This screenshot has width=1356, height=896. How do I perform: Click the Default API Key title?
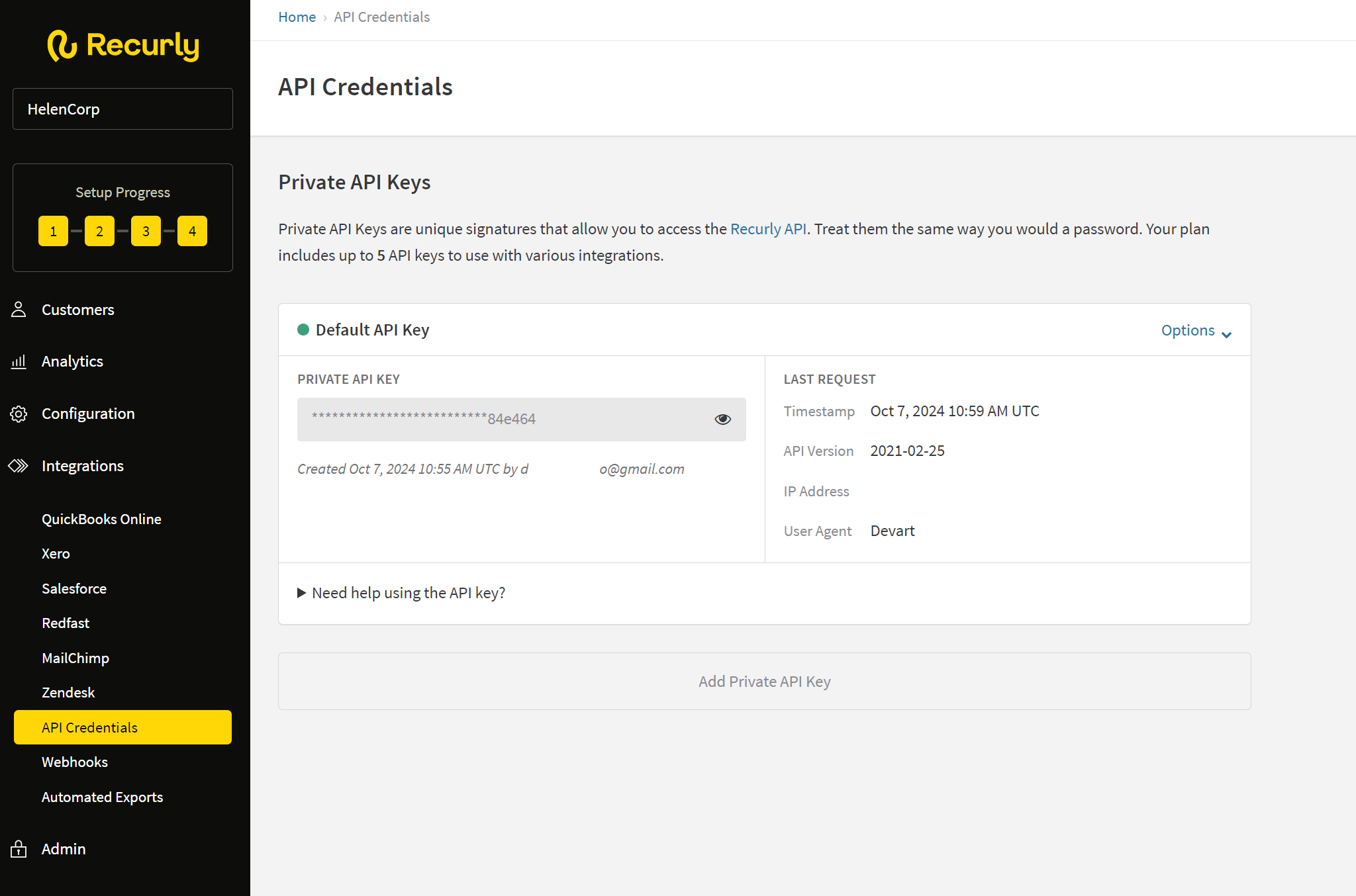coord(372,330)
